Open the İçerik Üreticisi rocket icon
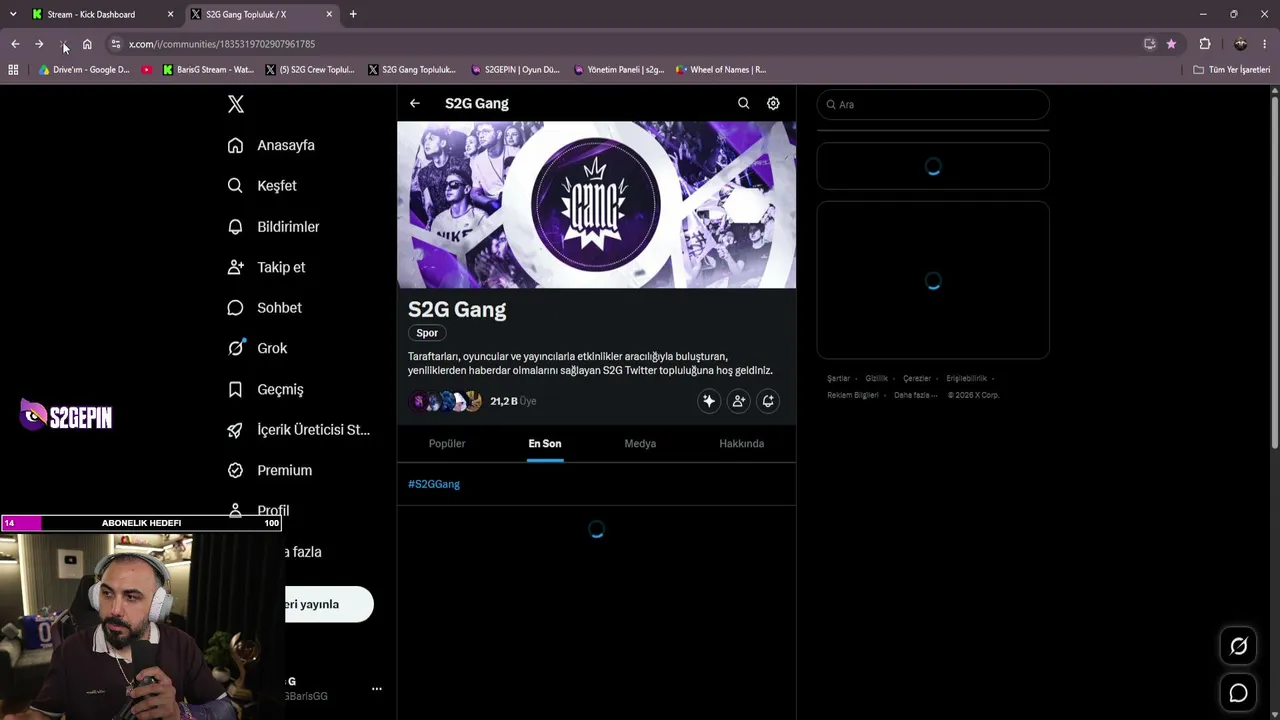The width and height of the screenshot is (1280, 720). [x=235, y=430]
